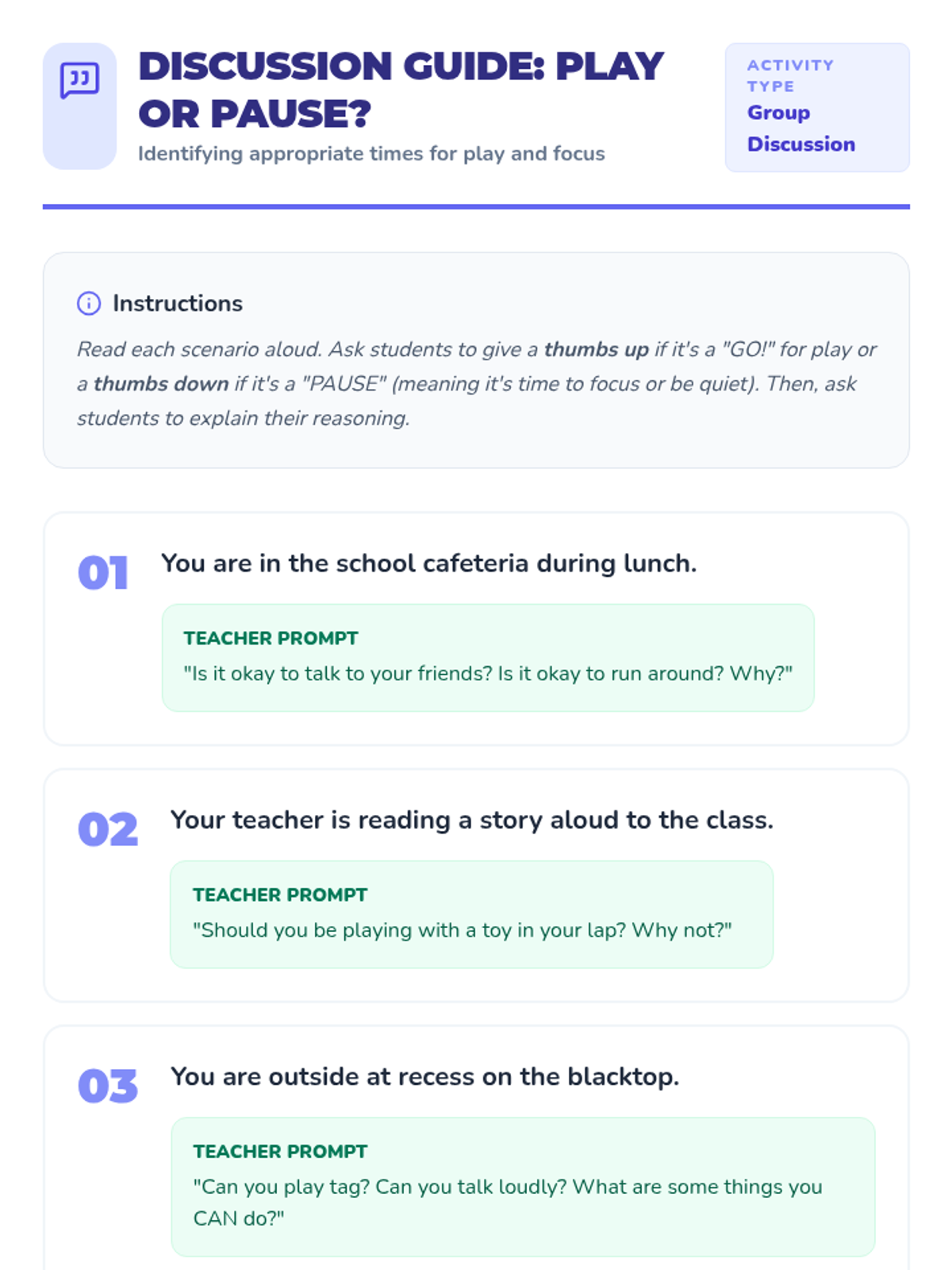
Task: Select the school cafeteria scenario heading
Action: point(428,563)
